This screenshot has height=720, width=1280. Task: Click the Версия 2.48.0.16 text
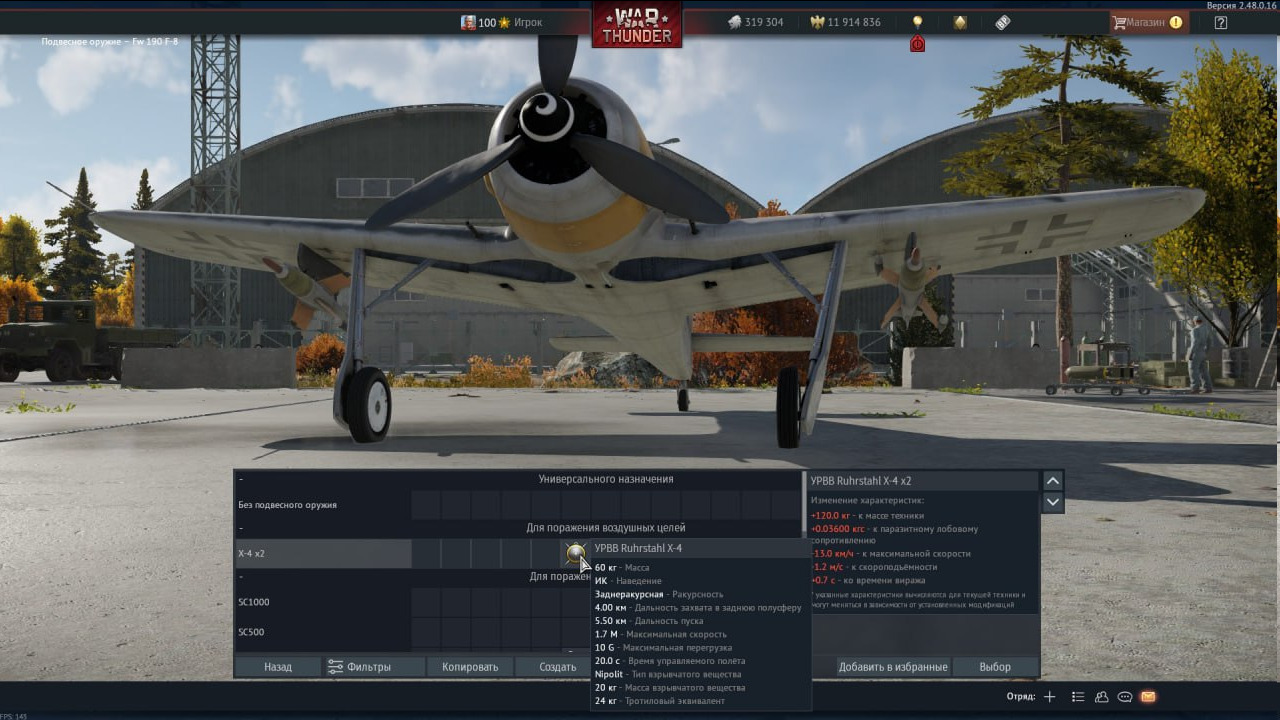click(x=1241, y=6)
